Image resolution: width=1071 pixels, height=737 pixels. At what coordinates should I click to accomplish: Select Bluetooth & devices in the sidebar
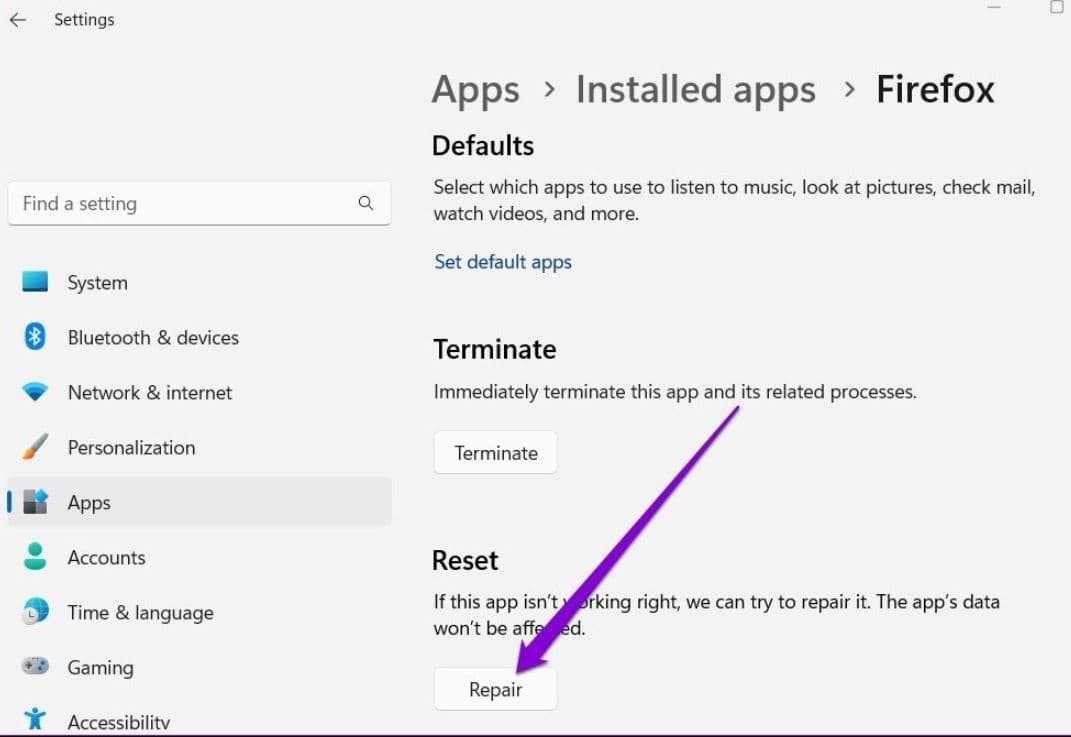152,337
